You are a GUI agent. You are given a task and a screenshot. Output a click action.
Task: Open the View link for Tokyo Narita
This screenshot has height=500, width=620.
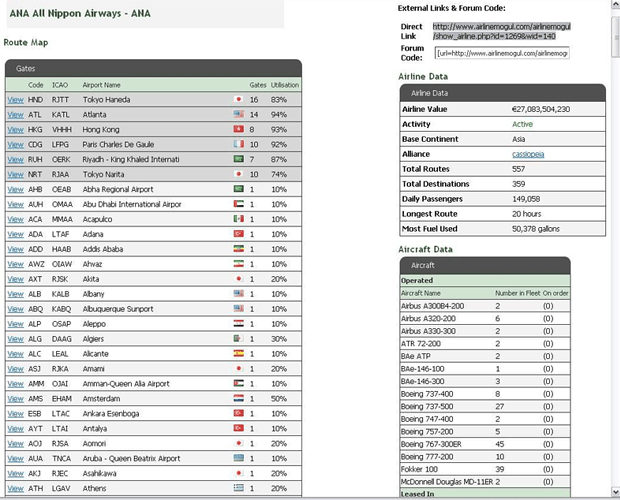tap(15, 175)
